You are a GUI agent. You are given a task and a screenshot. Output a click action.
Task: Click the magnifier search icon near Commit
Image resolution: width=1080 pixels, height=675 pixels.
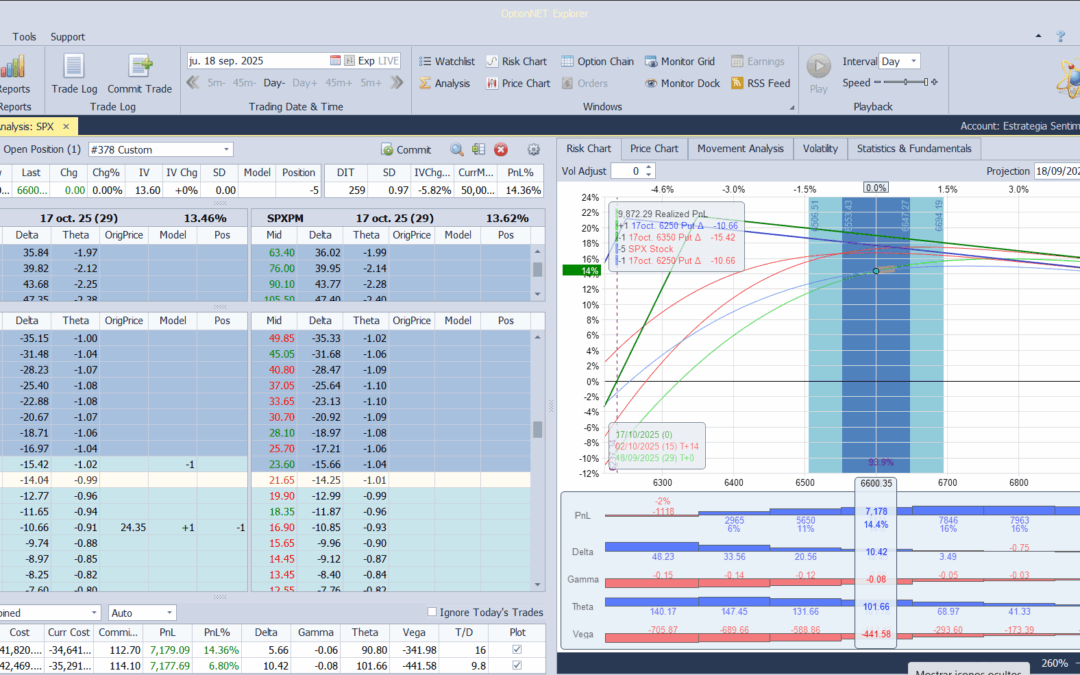(457, 149)
